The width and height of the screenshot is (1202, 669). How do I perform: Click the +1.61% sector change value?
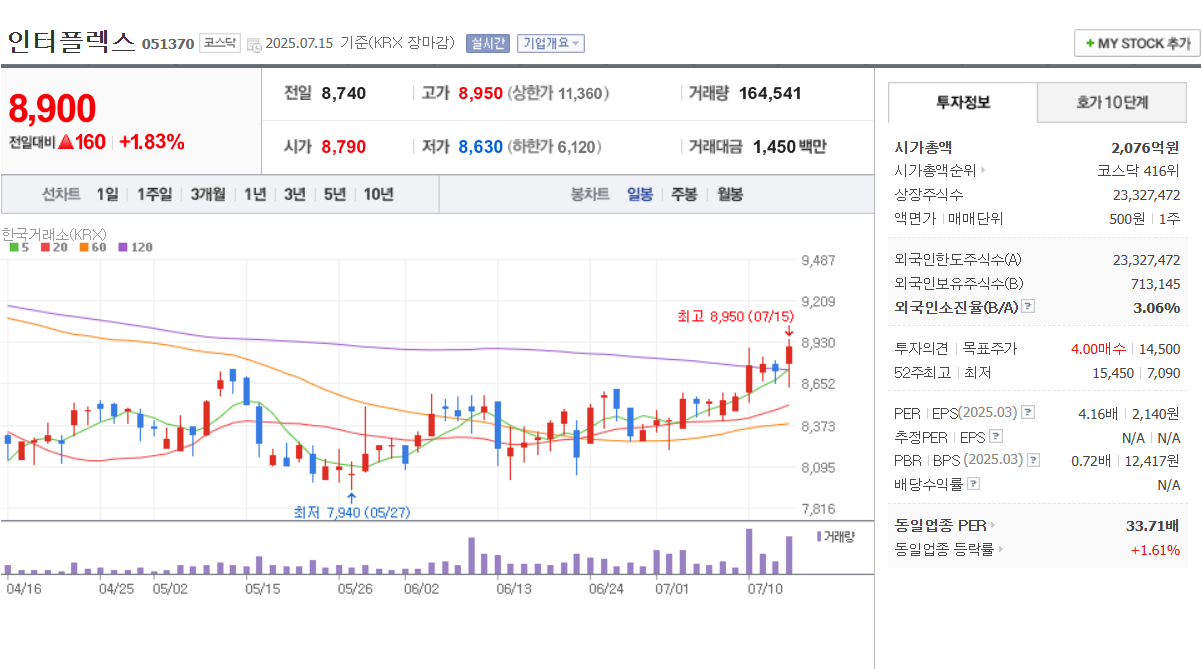click(1155, 549)
